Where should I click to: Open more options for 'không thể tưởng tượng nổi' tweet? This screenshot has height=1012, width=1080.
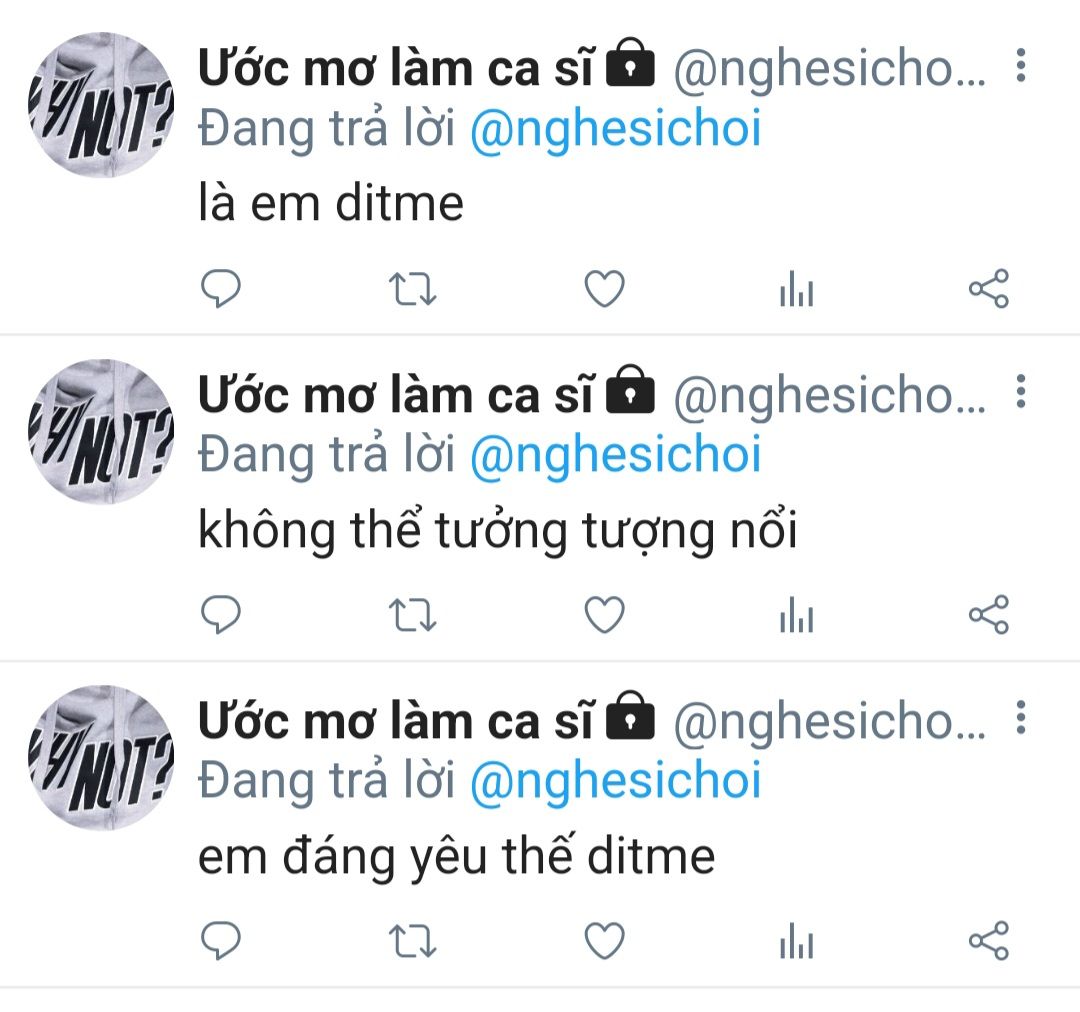1021,392
